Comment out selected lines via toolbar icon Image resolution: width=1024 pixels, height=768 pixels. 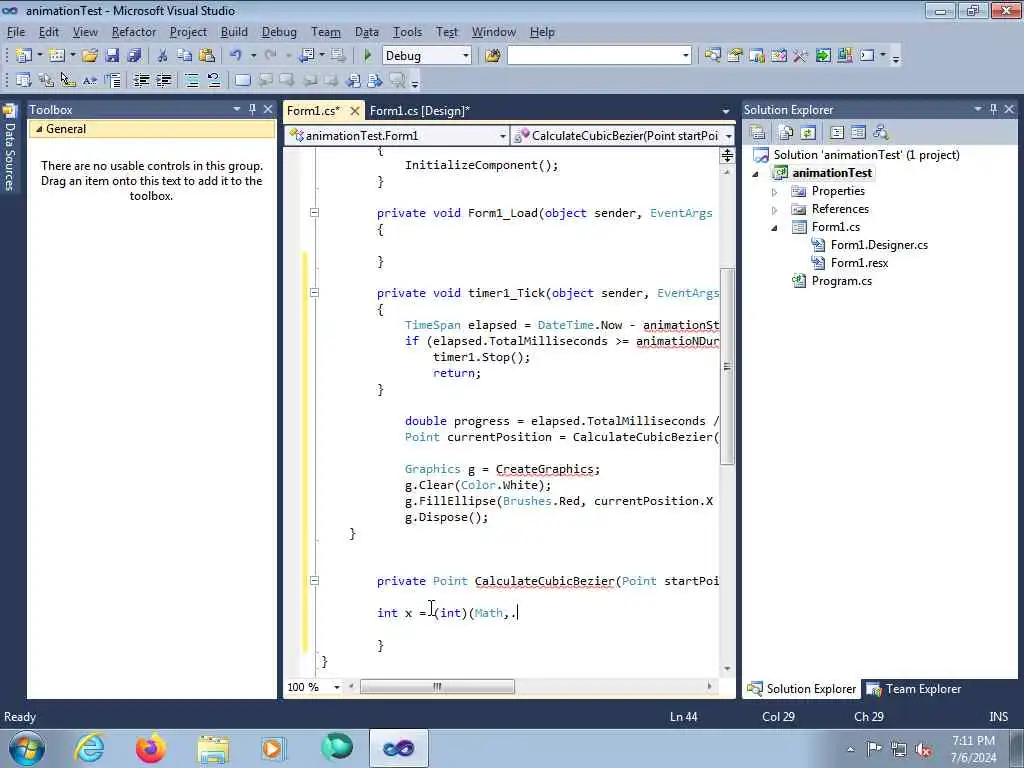tap(192, 80)
